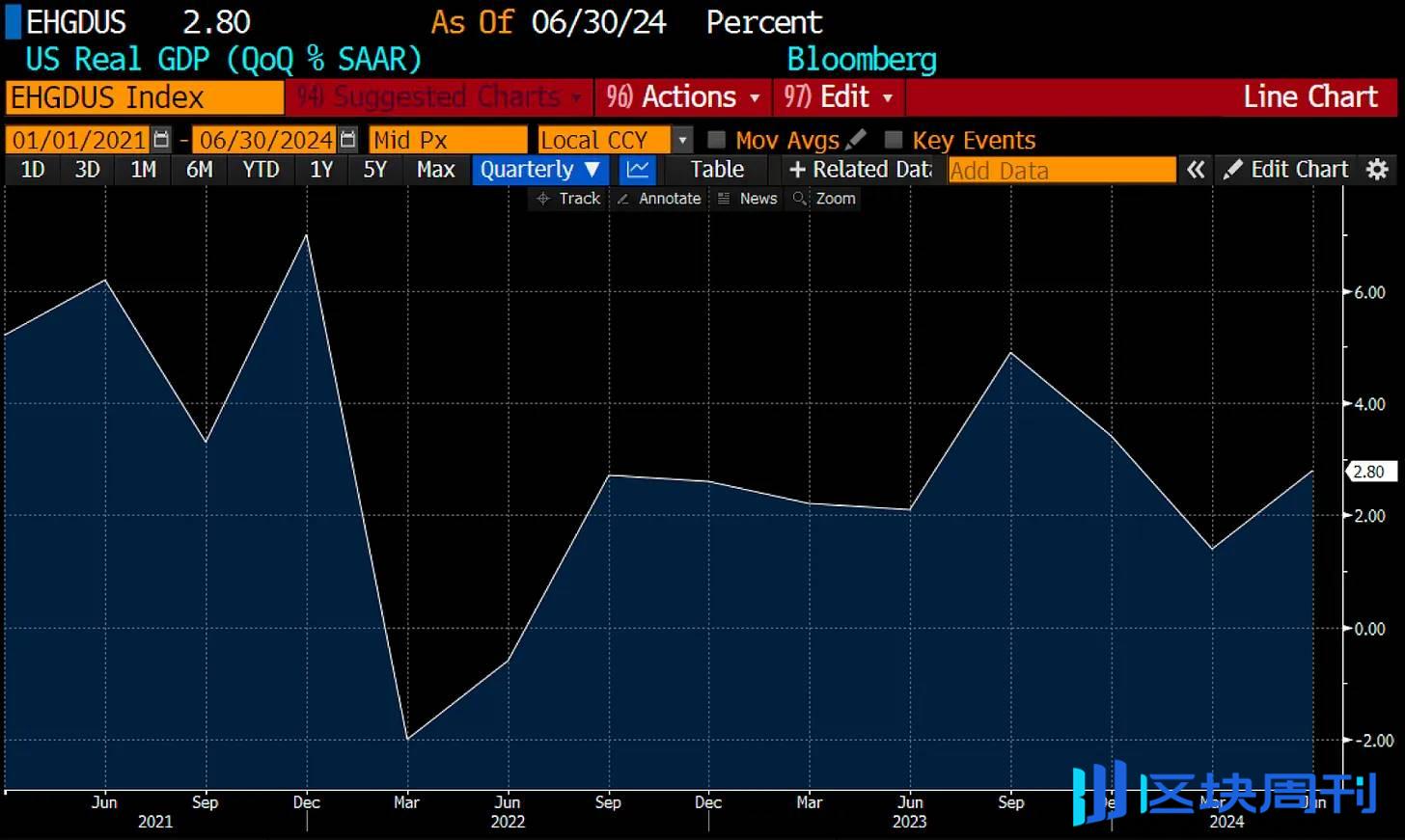Screen dimensions: 1405x840
Task: Open the end date calendar picker
Action: point(348,140)
